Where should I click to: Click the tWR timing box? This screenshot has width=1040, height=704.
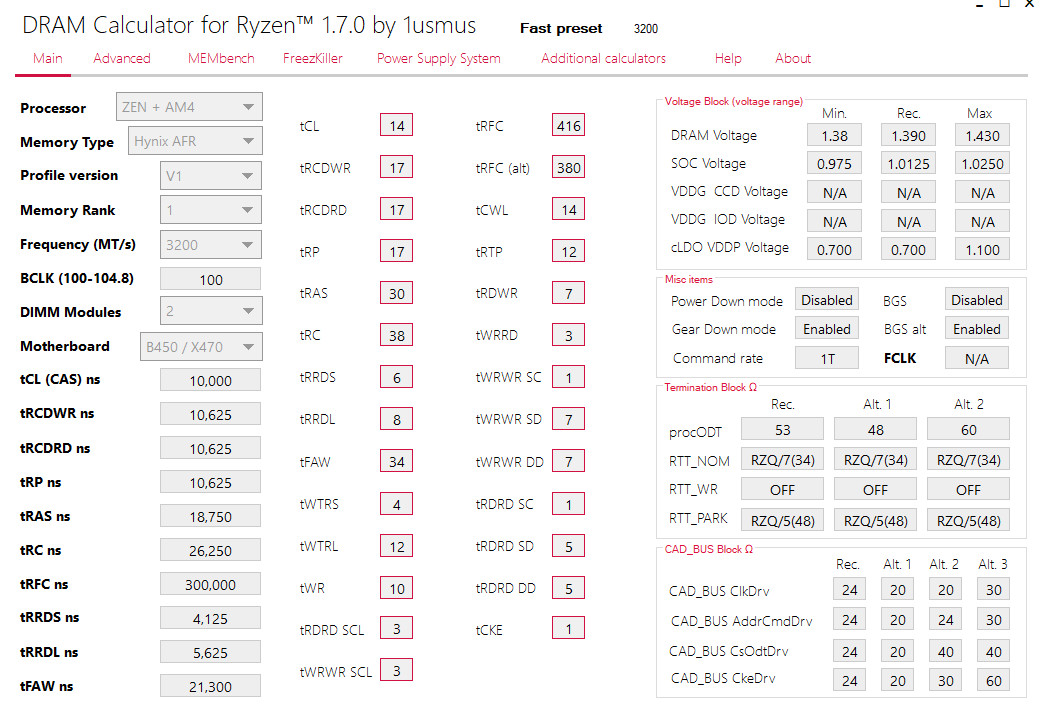397,588
